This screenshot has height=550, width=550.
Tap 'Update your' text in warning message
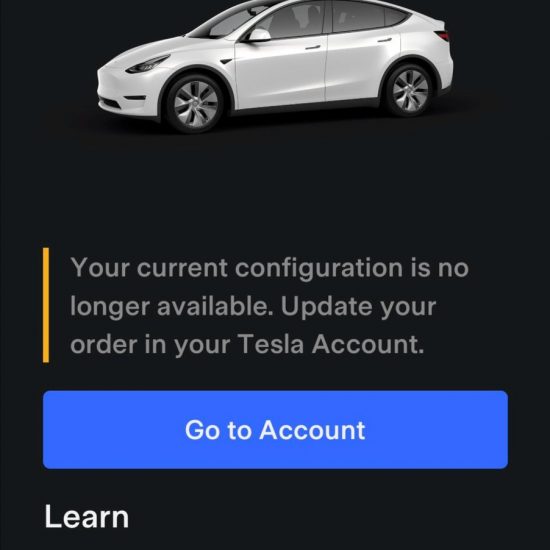tap(358, 307)
